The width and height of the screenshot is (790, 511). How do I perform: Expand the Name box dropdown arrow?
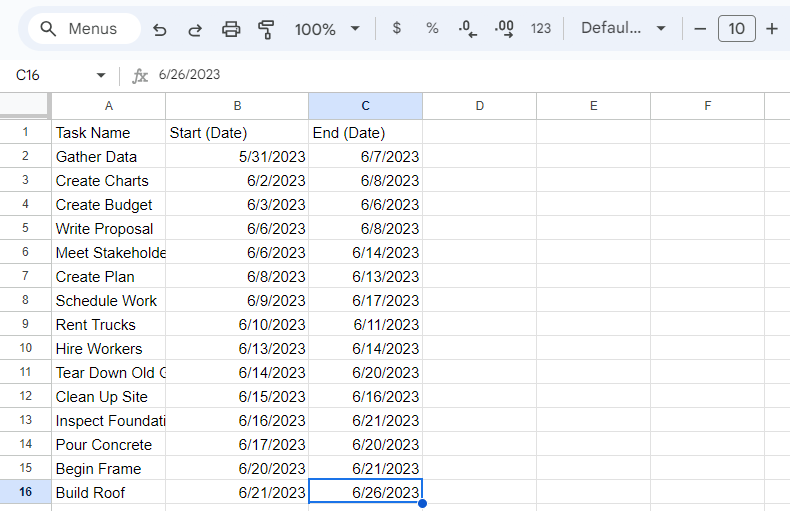point(101,76)
